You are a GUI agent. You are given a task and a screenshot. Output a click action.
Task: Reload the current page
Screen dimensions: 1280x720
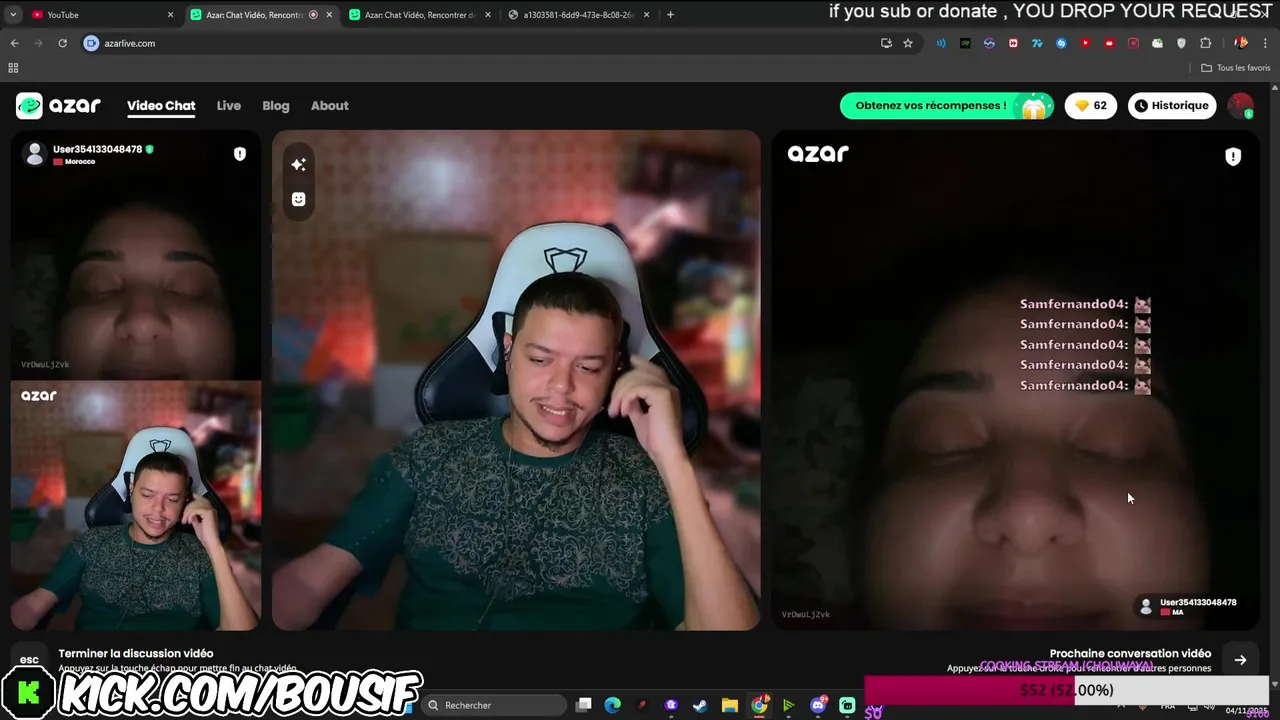pyautogui.click(x=62, y=43)
